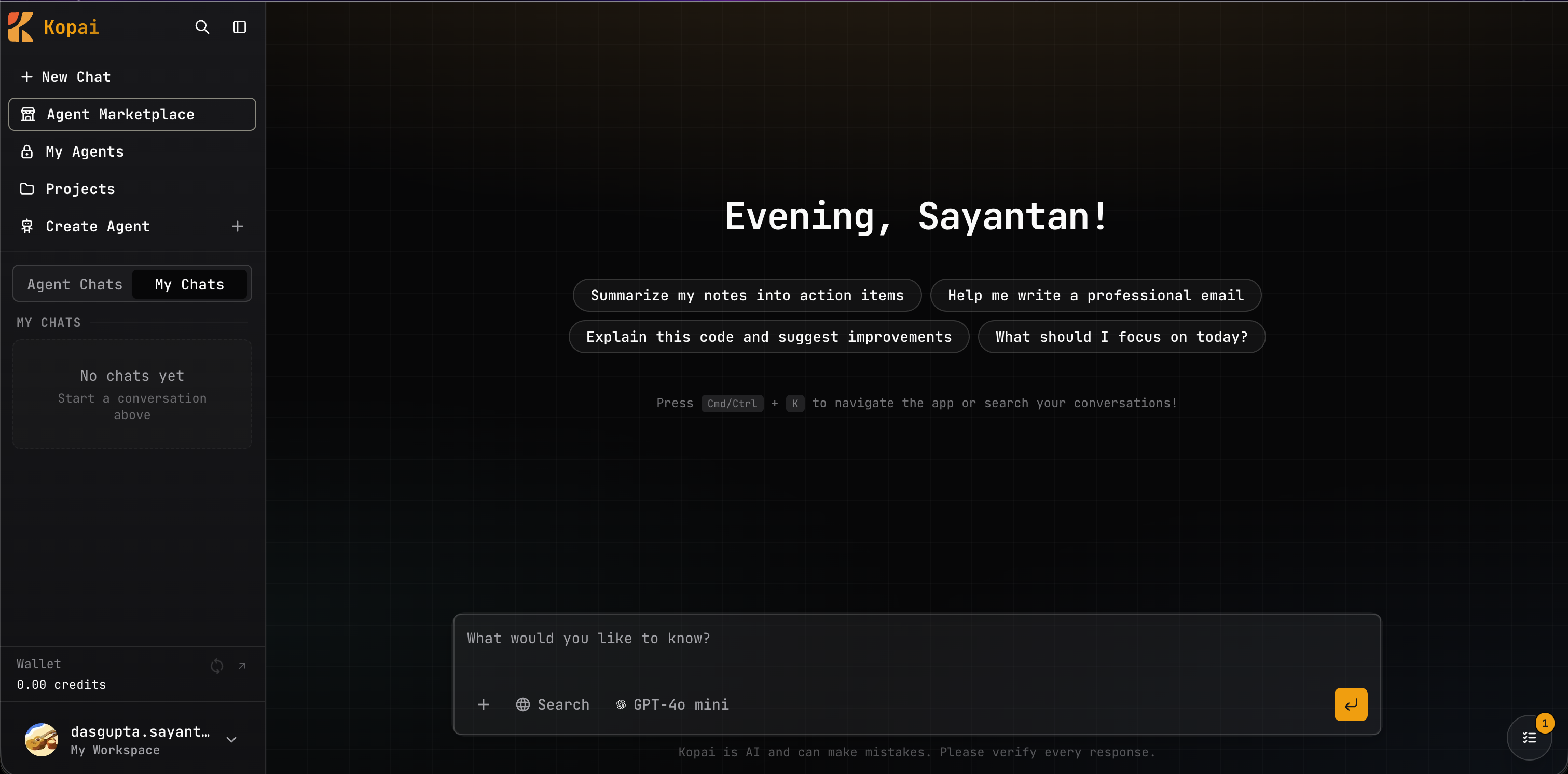Switch to the My Chats tab
1568x774 pixels.
click(x=189, y=284)
